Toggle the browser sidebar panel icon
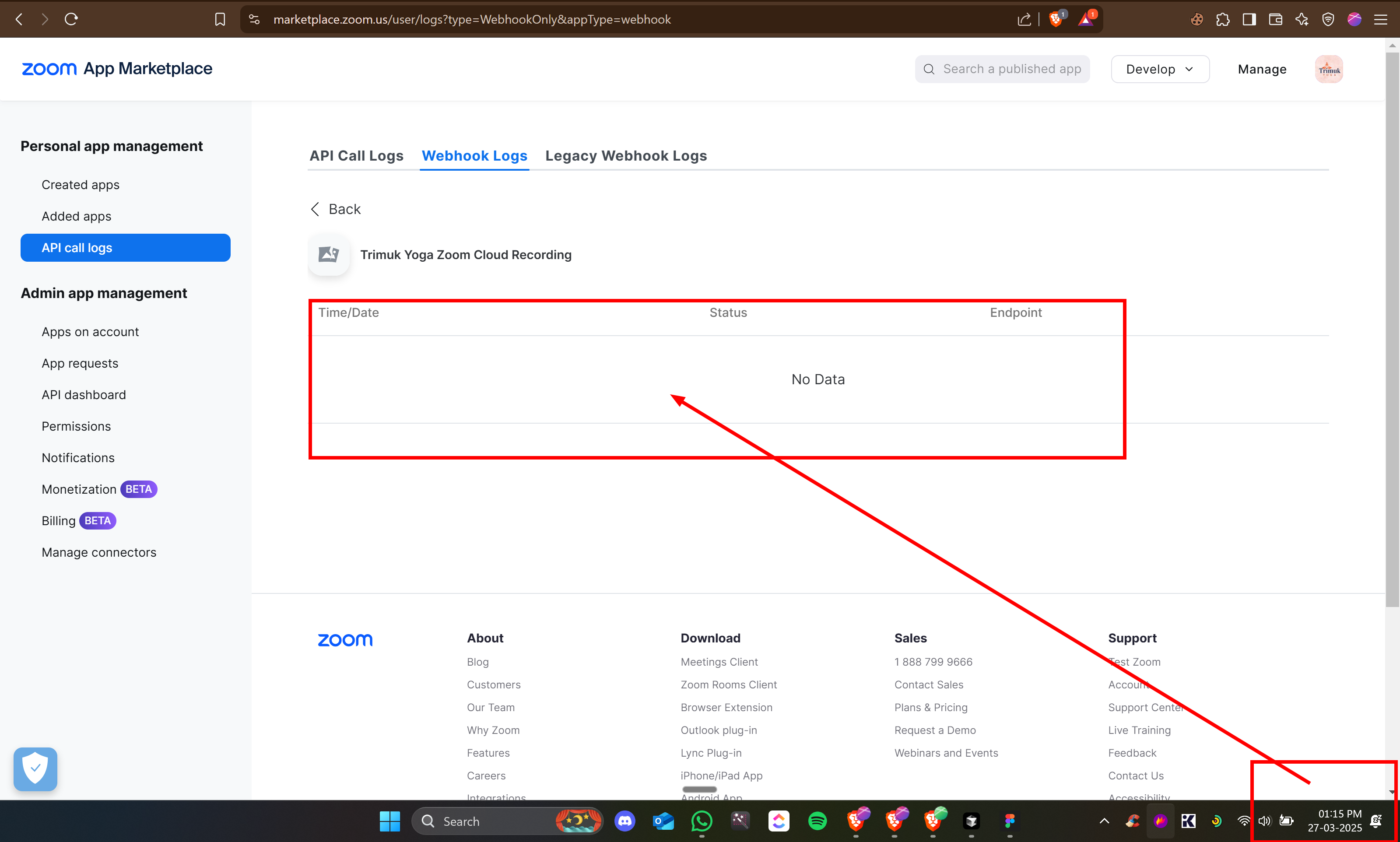The image size is (1400, 842). 1249,19
